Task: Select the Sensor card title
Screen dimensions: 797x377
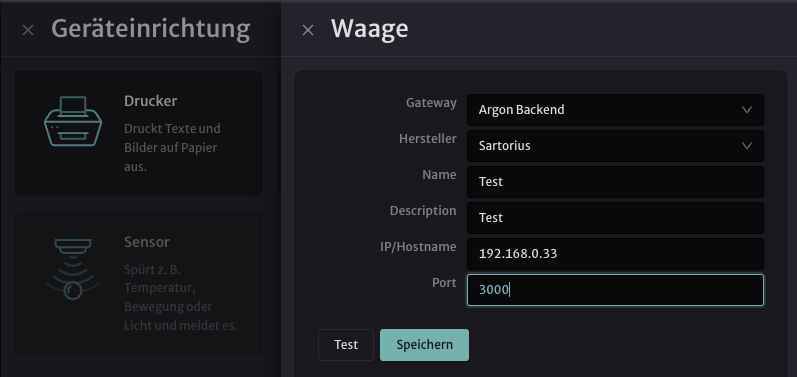Action: [x=147, y=242]
